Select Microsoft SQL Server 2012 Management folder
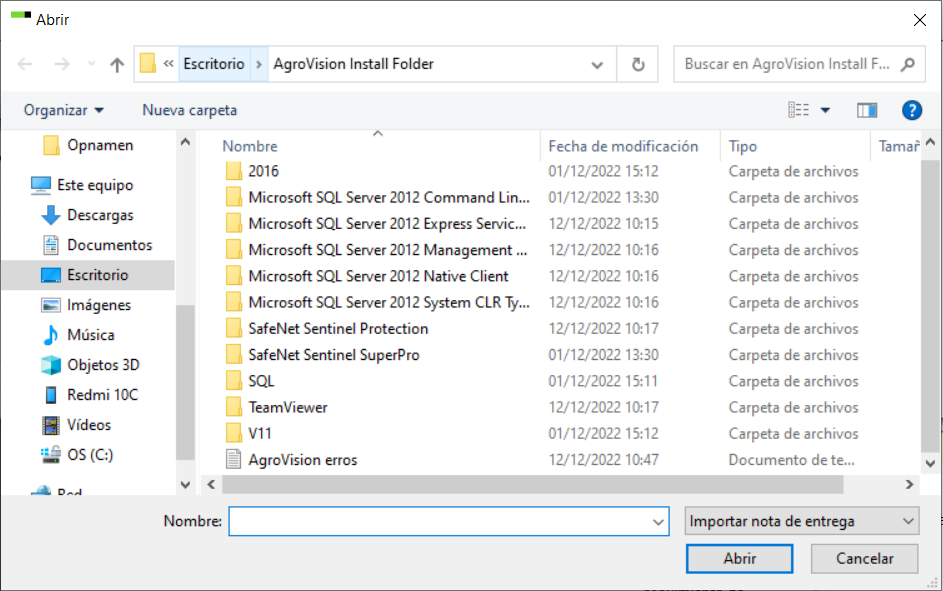The image size is (943, 591). pyautogui.click(x=387, y=250)
